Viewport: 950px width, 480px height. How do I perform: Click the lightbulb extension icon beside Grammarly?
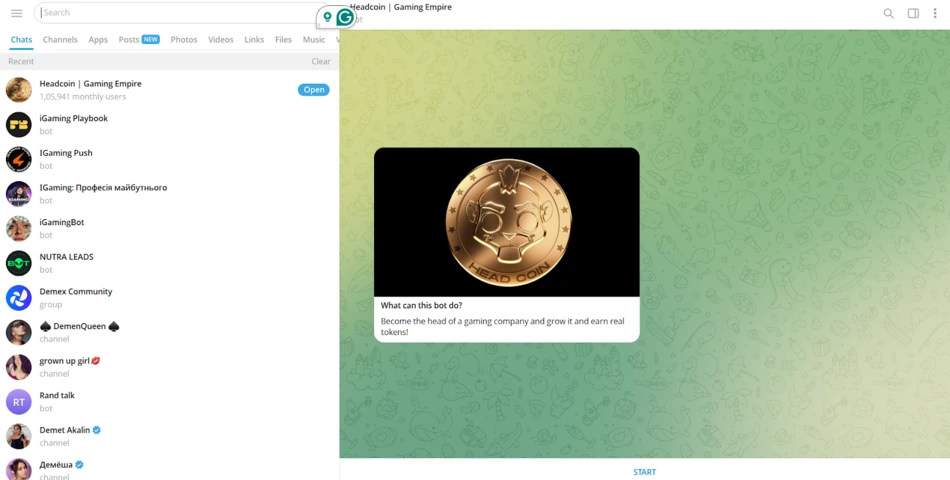pos(327,17)
